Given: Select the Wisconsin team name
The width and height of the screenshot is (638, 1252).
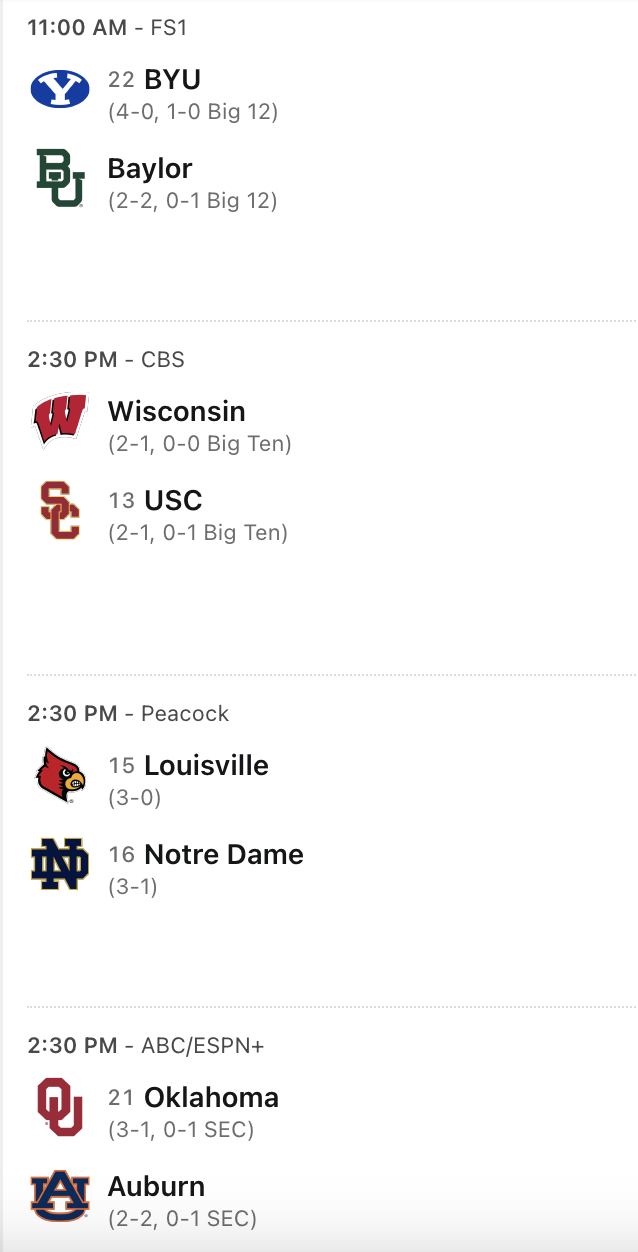Looking at the screenshot, I should [x=177, y=411].
